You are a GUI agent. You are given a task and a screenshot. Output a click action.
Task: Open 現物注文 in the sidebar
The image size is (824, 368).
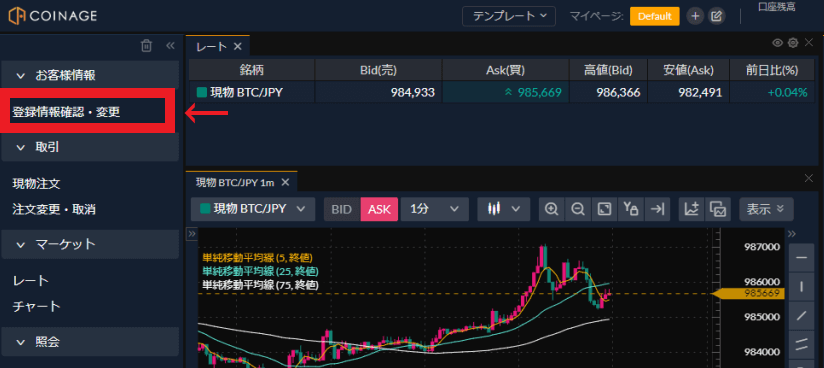pos(36,184)
